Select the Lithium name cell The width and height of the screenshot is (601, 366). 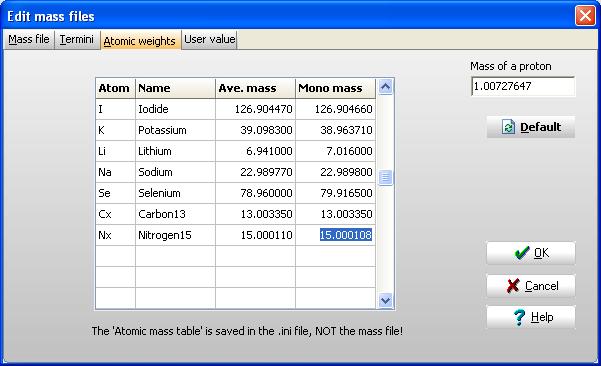coord(175,151)
